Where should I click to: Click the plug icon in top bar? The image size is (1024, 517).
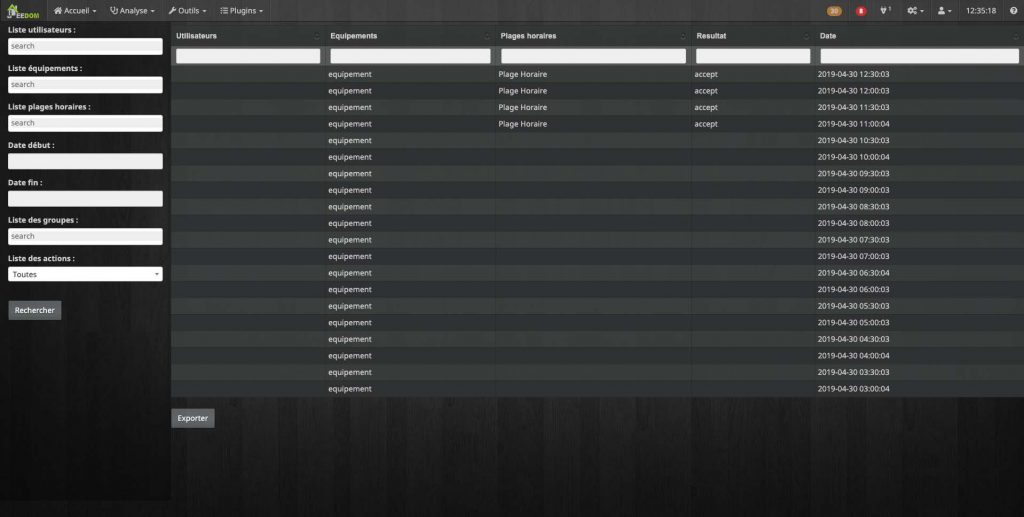tap(885, 10)
